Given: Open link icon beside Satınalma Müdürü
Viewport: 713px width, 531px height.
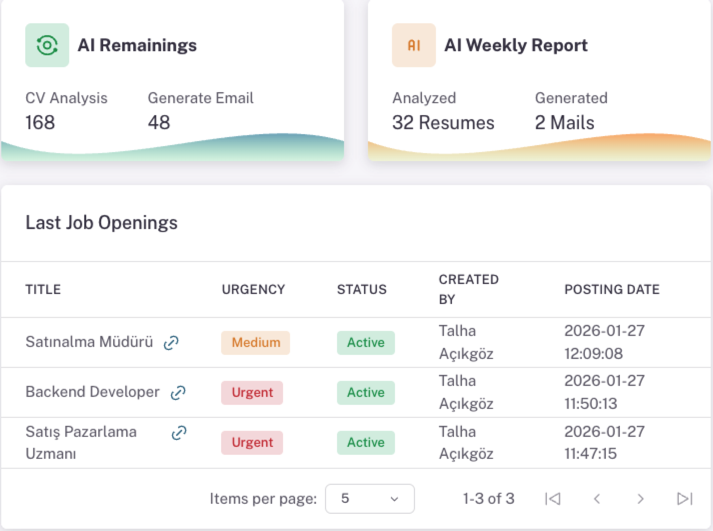Looking at the screenshot, I should 171,343.
